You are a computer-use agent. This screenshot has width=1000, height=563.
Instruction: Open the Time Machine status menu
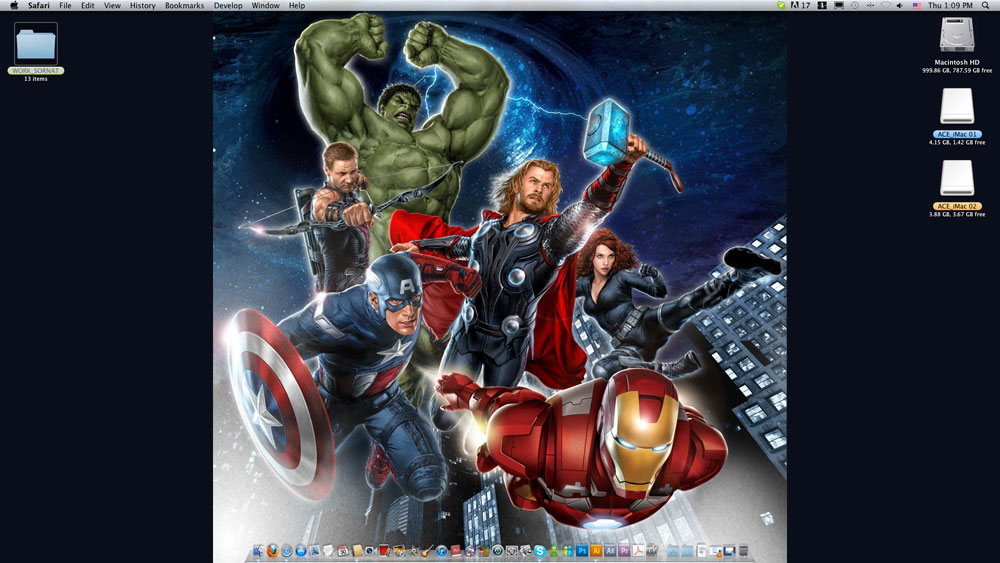[855, 5]
